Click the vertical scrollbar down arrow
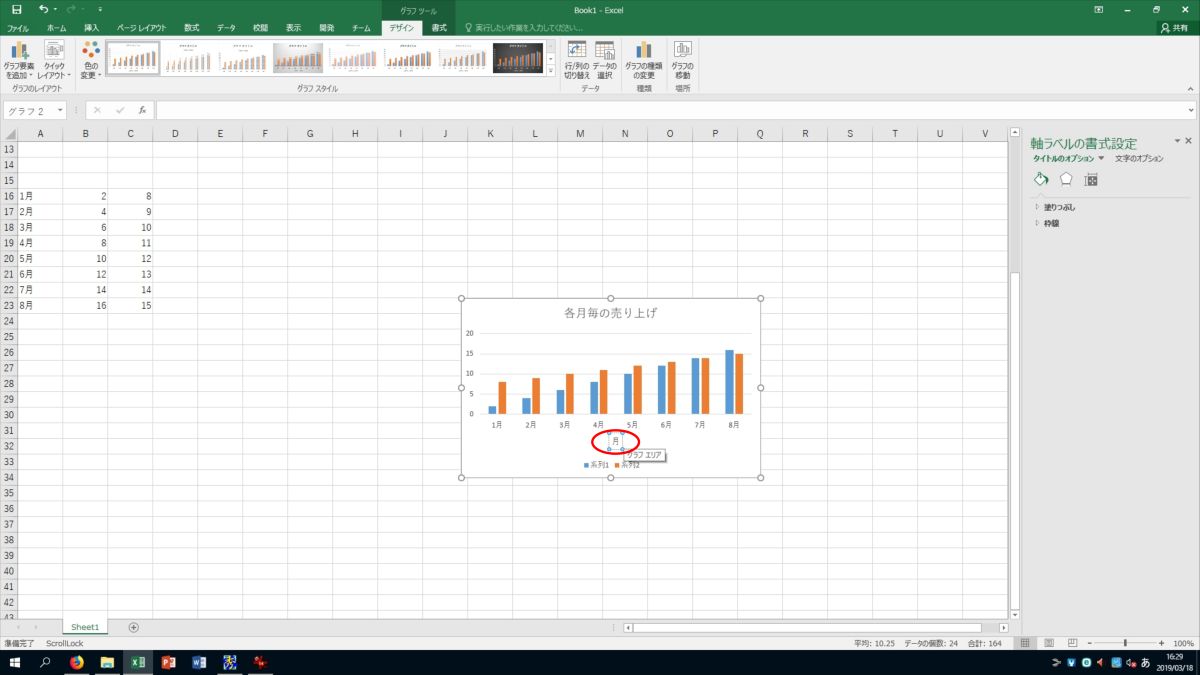 coord(1014,613)
